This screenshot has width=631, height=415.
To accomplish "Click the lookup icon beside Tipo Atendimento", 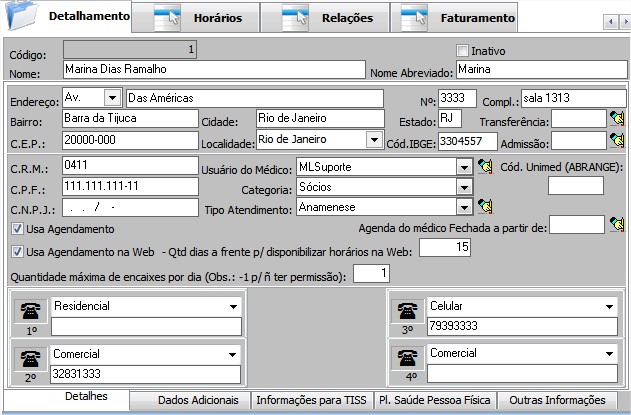I will click(x=486, y=207).
